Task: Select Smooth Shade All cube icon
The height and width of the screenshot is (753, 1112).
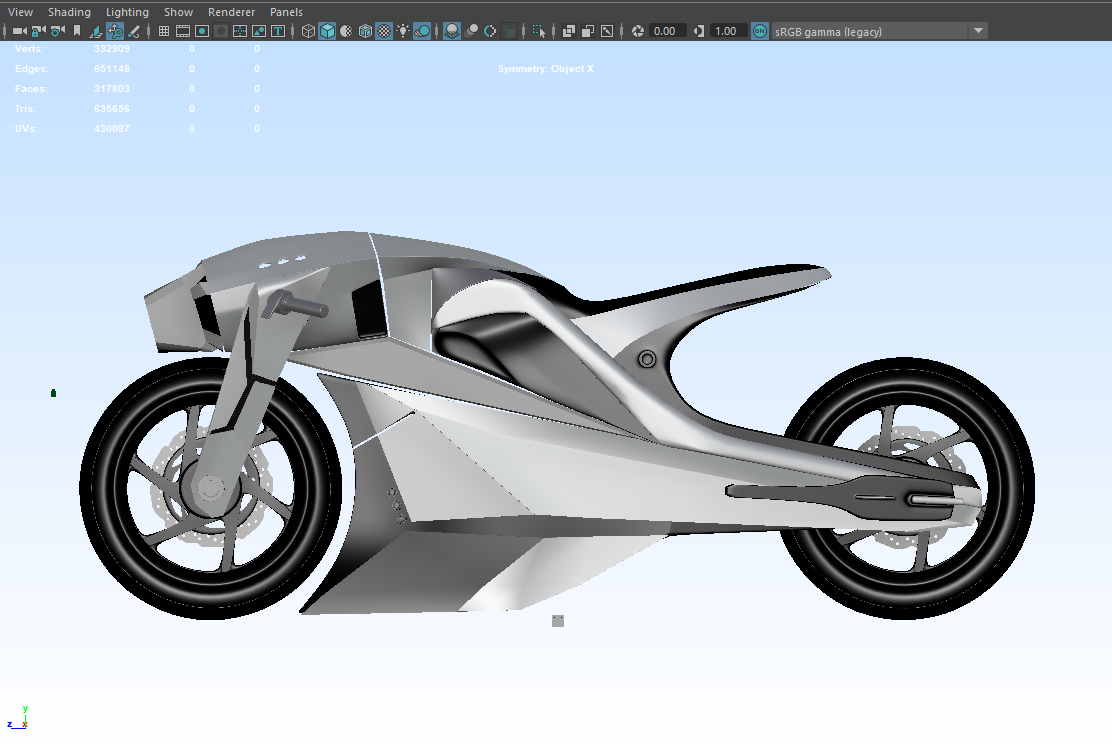Action: (327, 31)
